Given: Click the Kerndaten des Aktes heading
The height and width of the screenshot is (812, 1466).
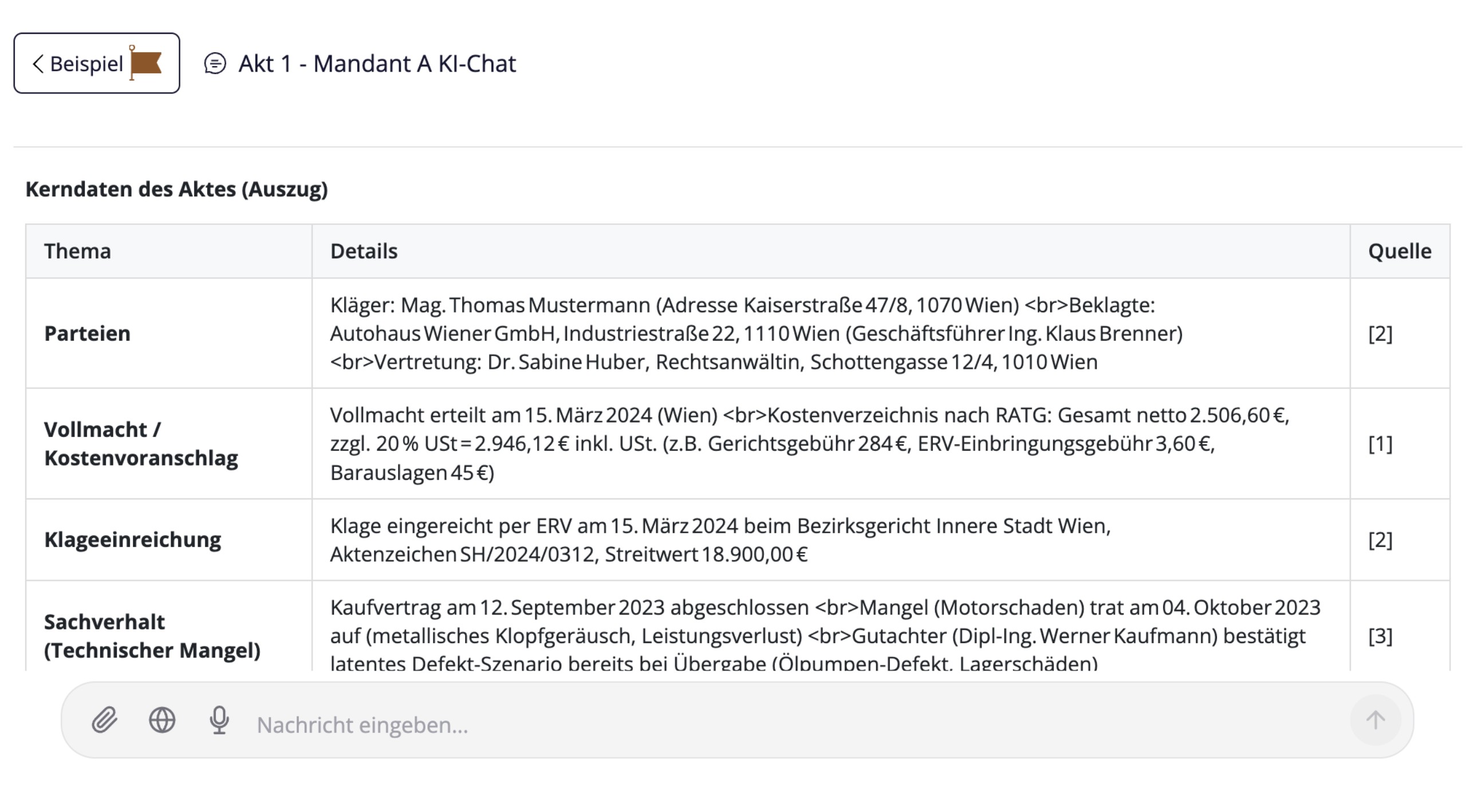Looking at the screenshot, I should coord(176,189).
